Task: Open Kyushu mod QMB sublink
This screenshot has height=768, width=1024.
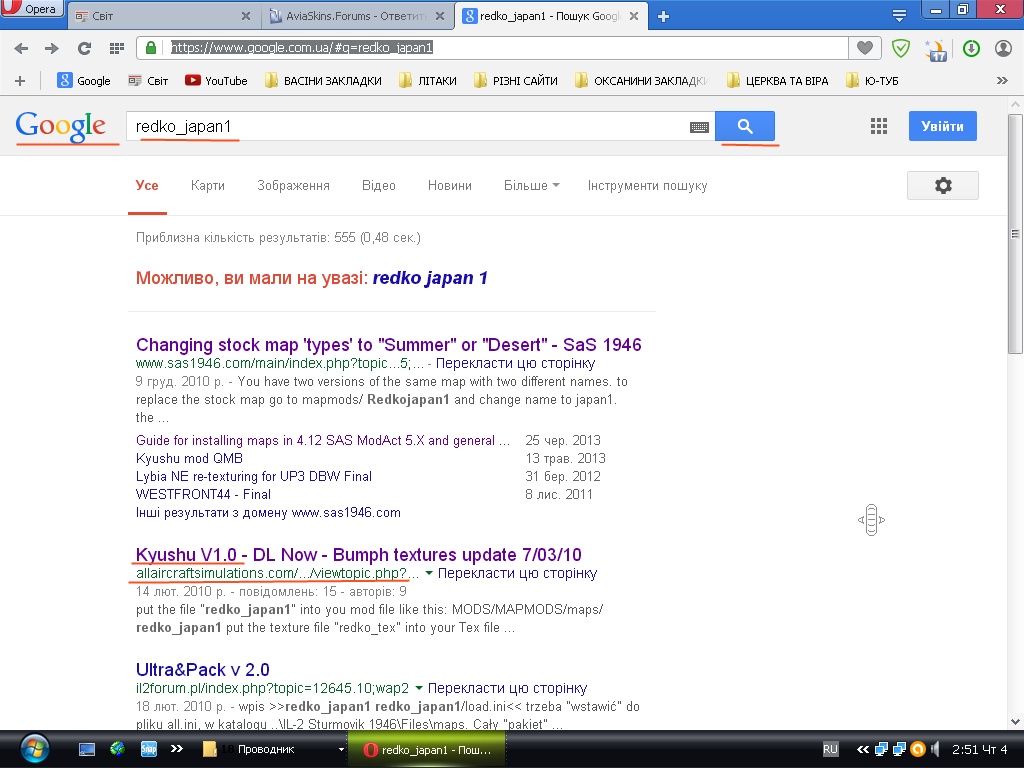Action: [189, 458]
